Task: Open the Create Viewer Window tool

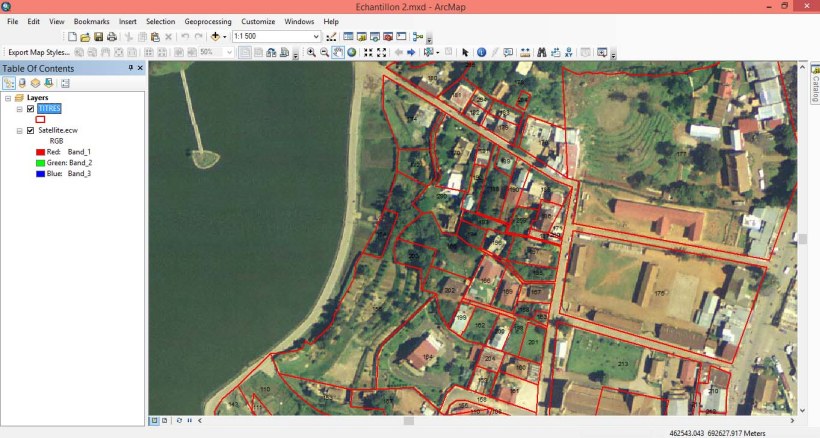Action: (x=602, y=52)
